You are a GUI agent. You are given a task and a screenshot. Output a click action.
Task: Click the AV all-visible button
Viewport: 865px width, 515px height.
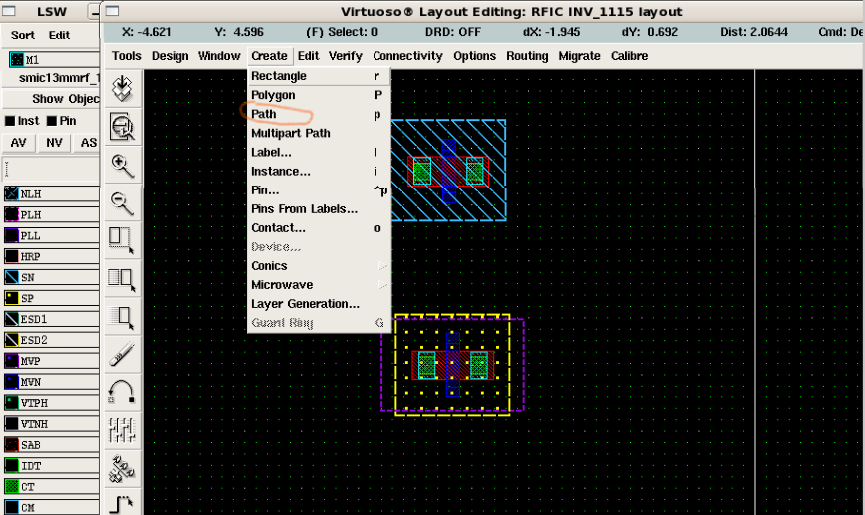click(x=19, y=143)
